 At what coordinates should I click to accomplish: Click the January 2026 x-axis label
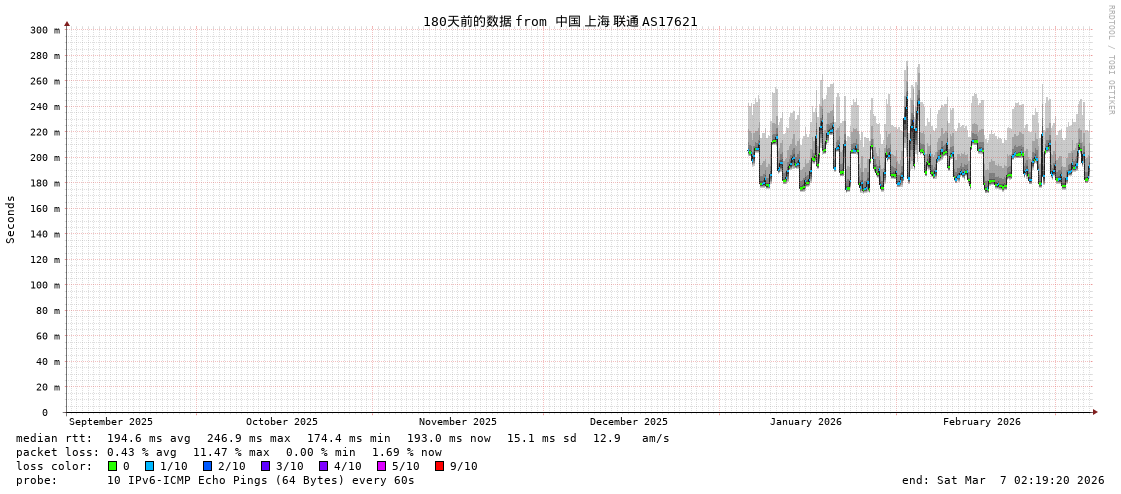[805, 422]
